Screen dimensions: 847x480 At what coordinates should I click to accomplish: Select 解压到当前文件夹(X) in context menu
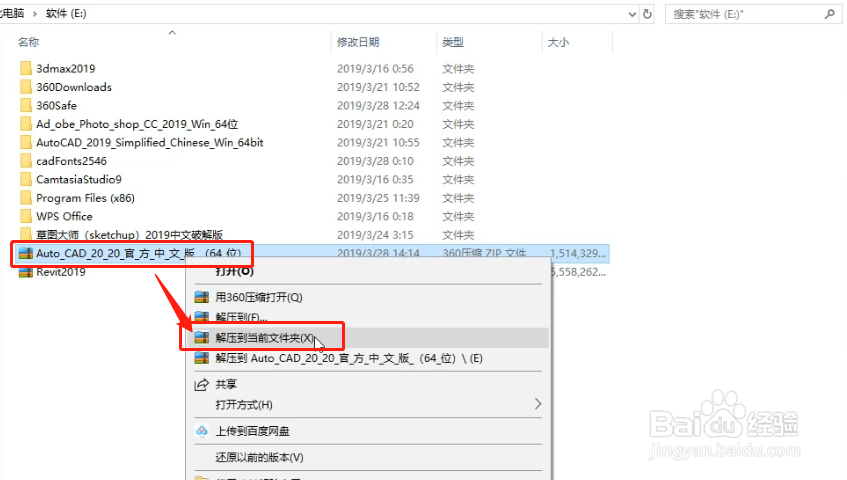pyautogui.click(x=264, y=338)
